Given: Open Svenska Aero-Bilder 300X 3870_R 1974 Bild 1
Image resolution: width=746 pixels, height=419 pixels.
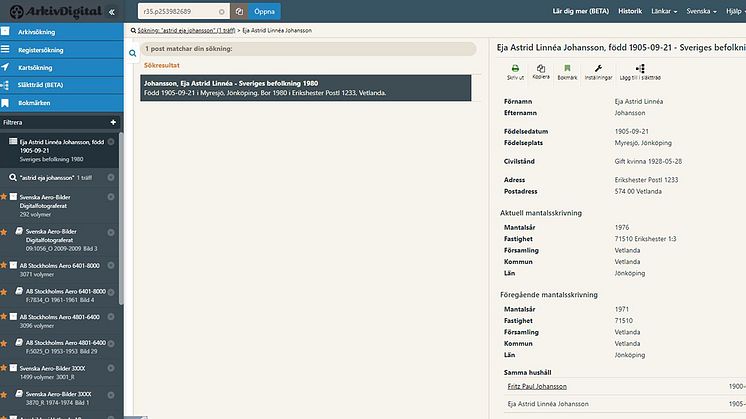Looking at the screenshot, I should click(x=58, y=398).
